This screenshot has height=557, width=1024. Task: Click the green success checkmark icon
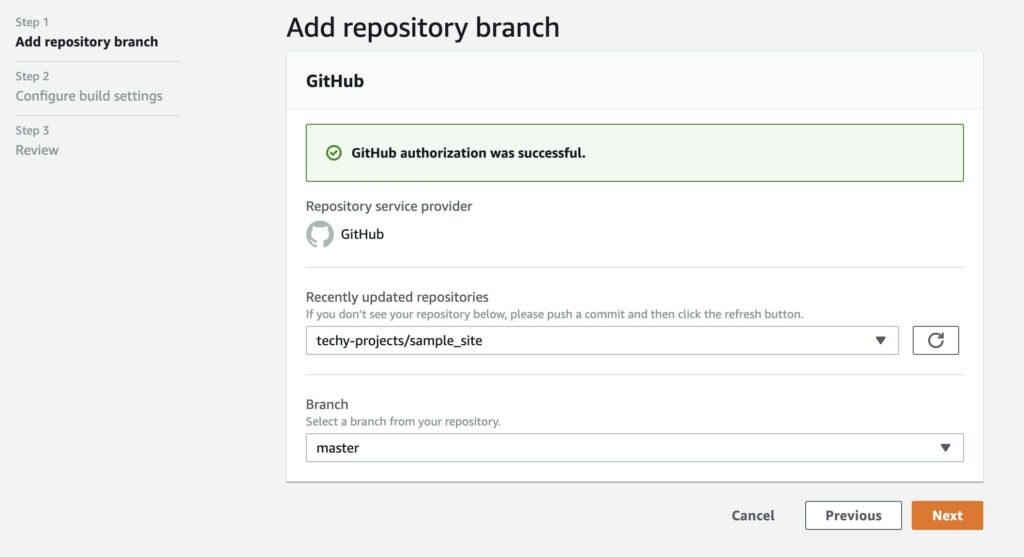pos(334,153)
